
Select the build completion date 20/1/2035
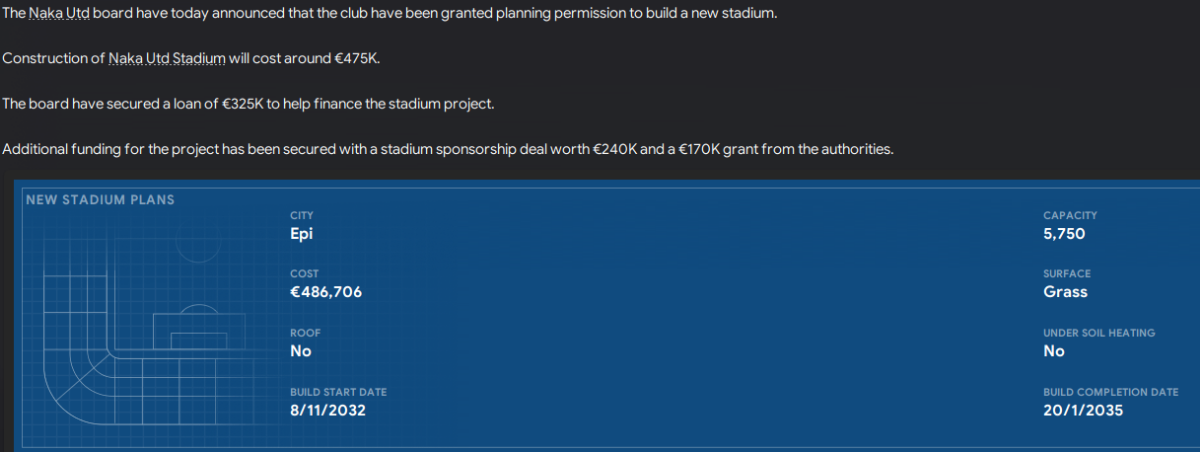(x=1084, y=410)
